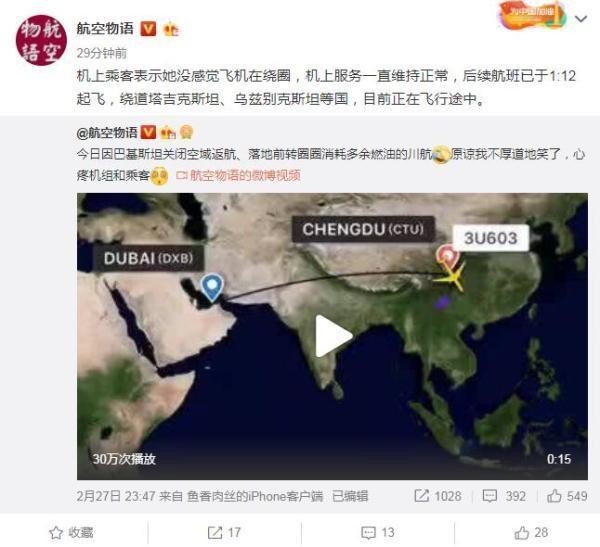Repost using the bottom 17 button
The image size is (600, 547).
(224, 532)
